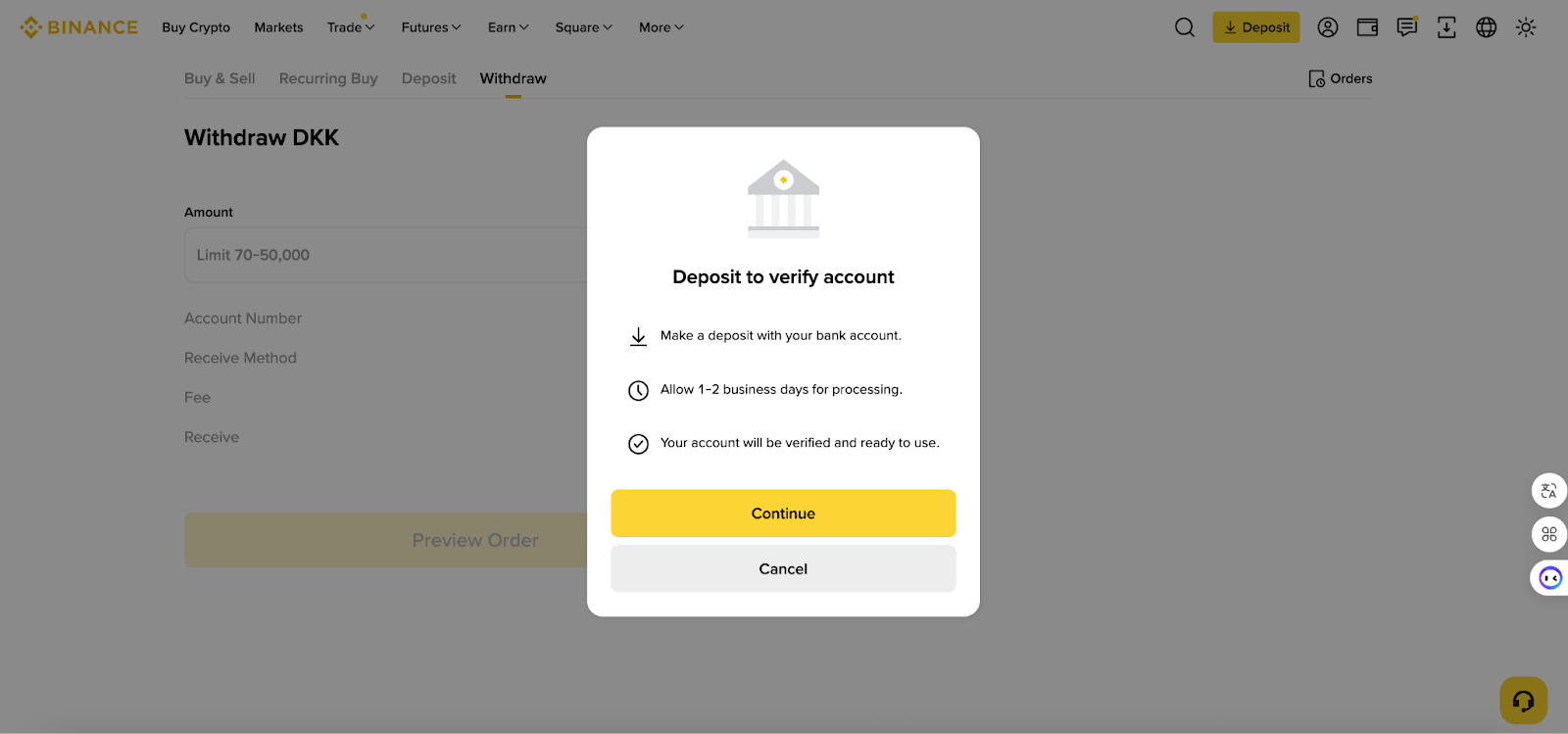Launch the AI chatbot floating icon

[1551, 577]
